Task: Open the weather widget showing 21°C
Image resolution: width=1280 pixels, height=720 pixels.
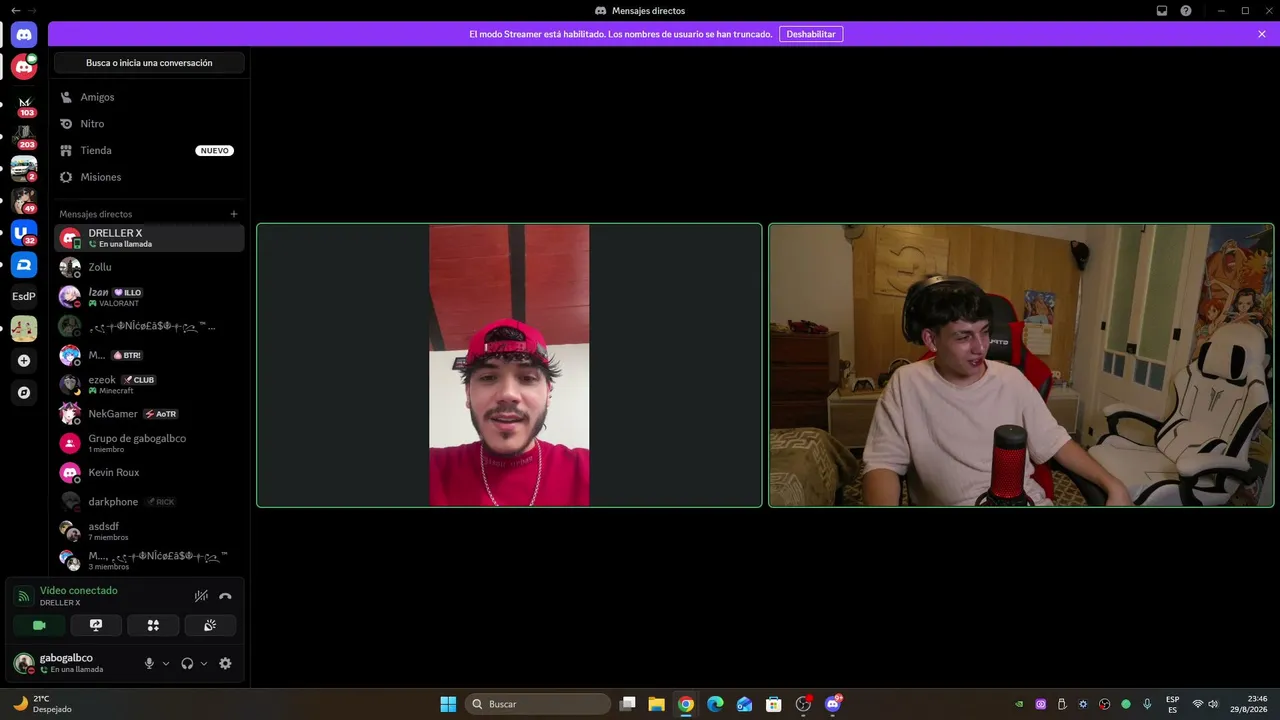Action: [42, 704]
